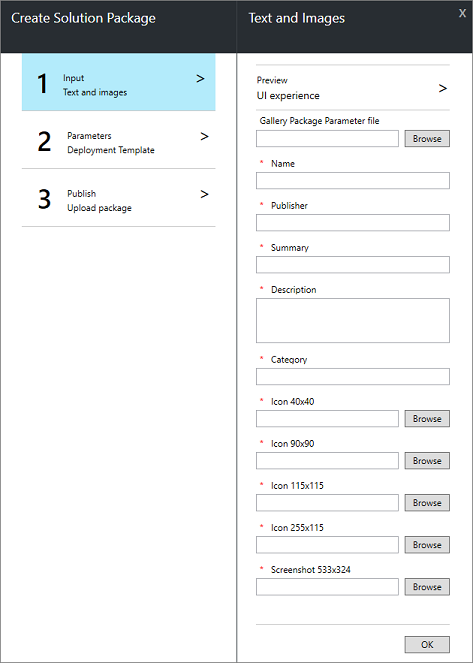Click inside the Description text area
This screenshot has width=473, height=663.
pyautogui.click(x=353, y=321)
